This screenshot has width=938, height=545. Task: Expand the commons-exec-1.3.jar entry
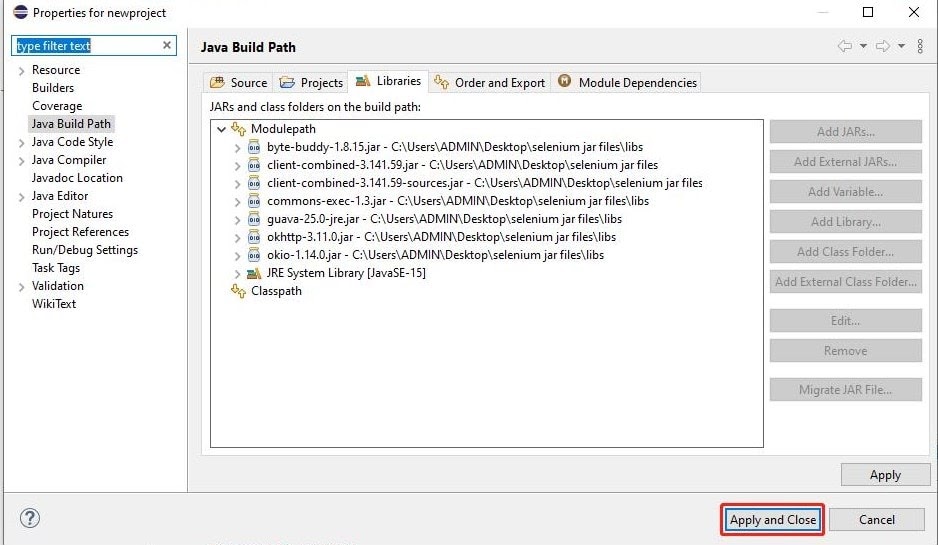(x=237, y=202)
